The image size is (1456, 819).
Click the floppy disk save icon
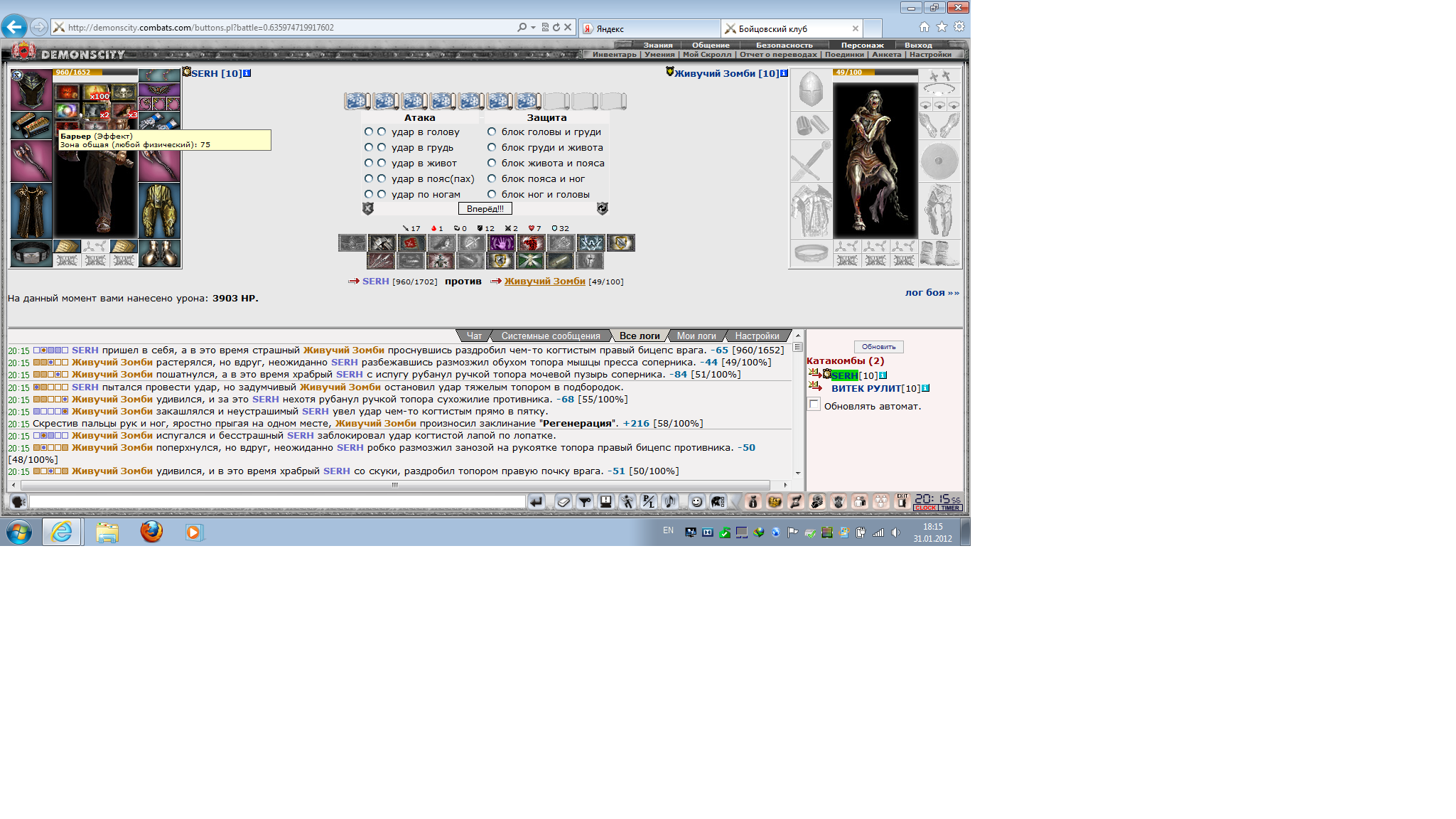click(x=606, y=502)
